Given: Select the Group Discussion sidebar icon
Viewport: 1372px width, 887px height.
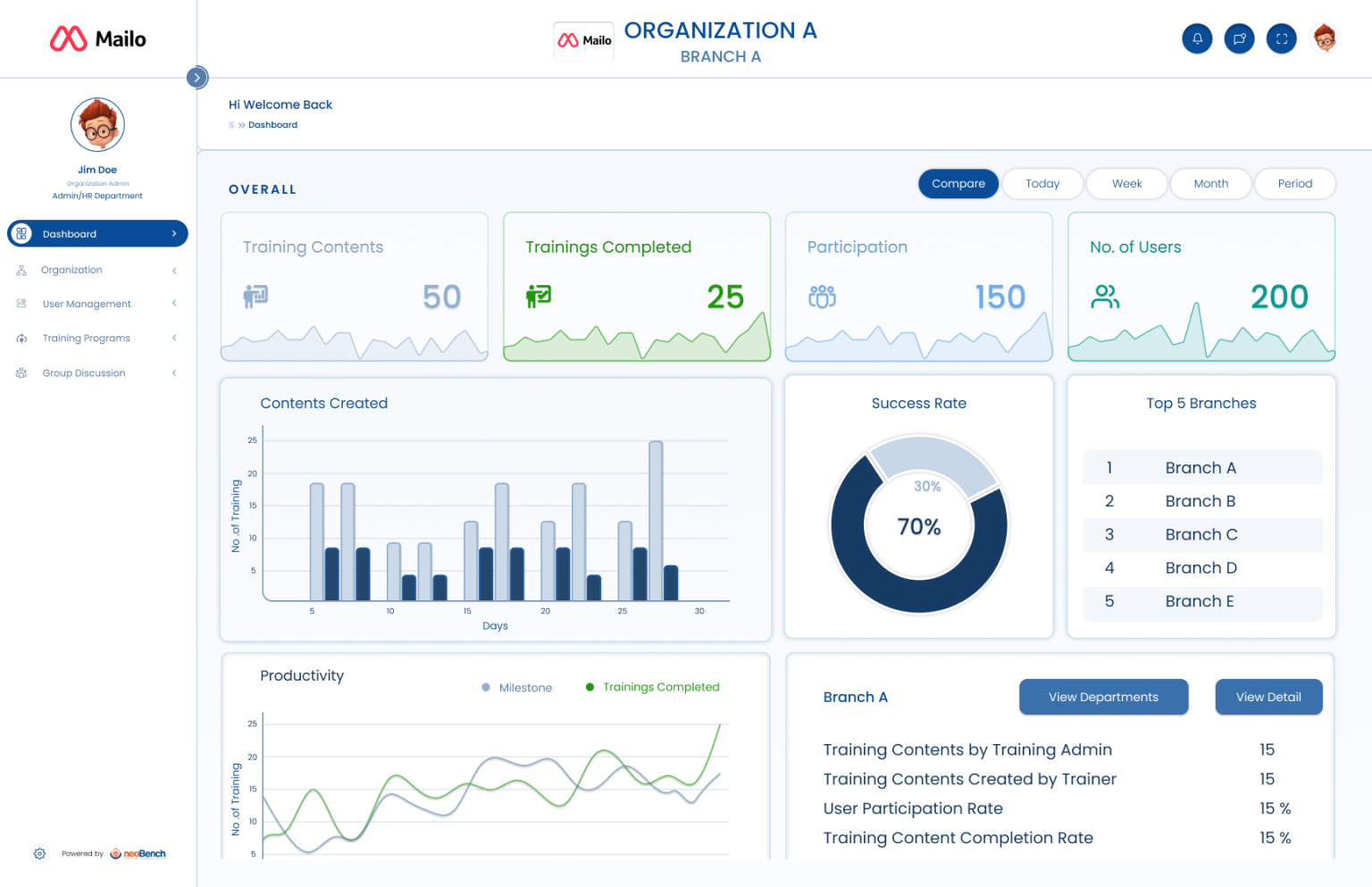Looking at the screenshot, I should pos(21,372).
